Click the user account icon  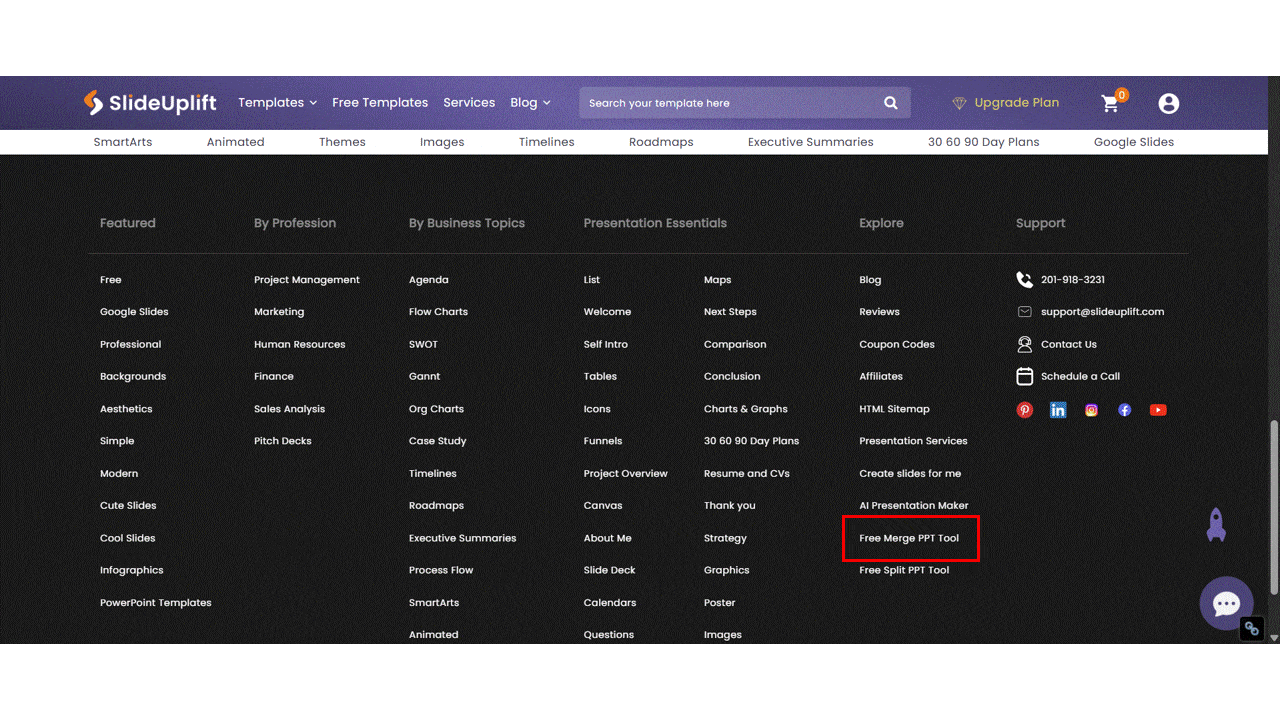(x=1168, y=103)
